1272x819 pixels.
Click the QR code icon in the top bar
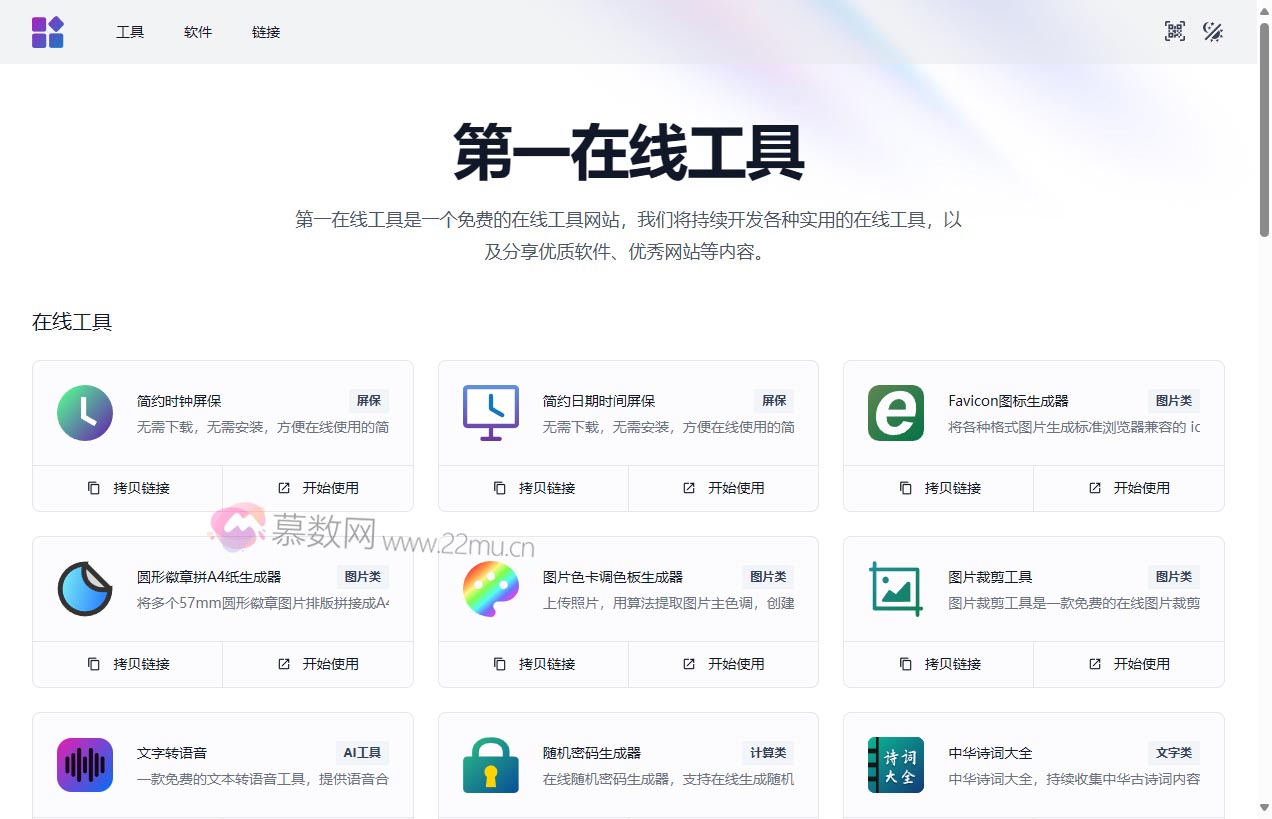(x=1174, y=31)
